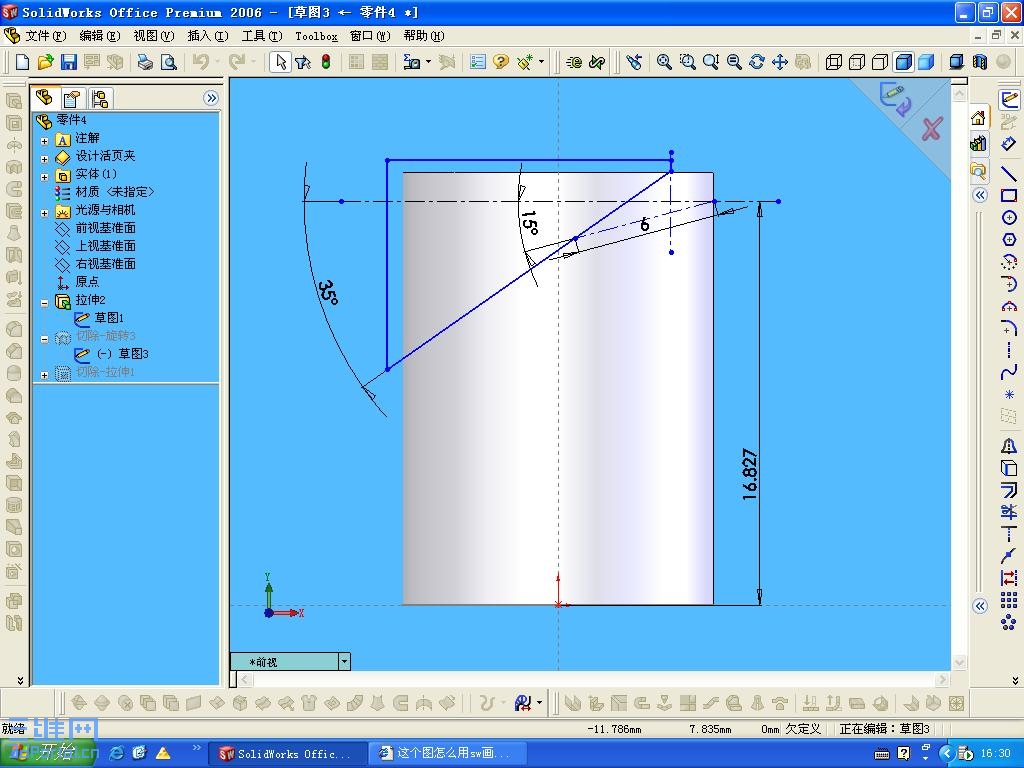Select (-) 草图3 sketch item
The height and width of the screenshot is (768, 1024).
point(123,353)
